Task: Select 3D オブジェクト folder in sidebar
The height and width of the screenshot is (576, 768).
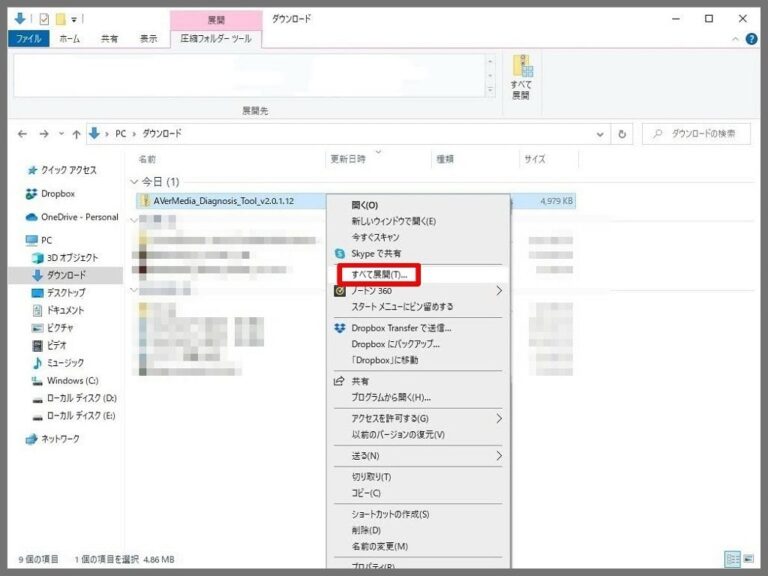Action: pos(72,258)
